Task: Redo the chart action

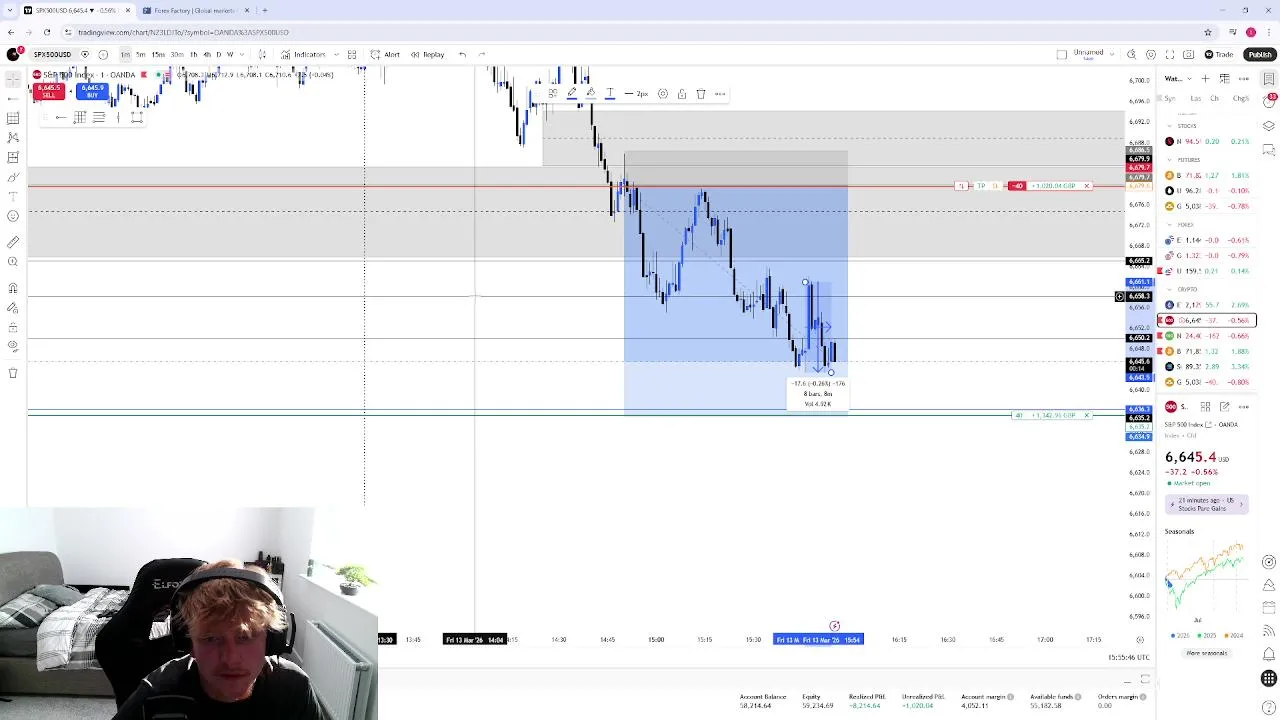Action: [x=482, y=54]
